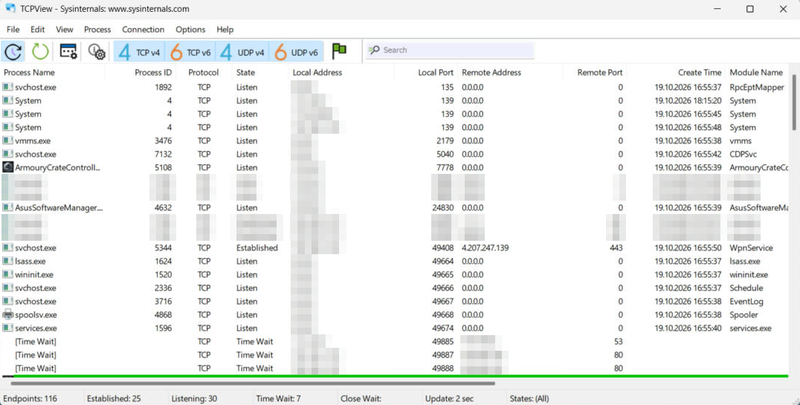Sort by Remote Port column header

coord(600,72)
